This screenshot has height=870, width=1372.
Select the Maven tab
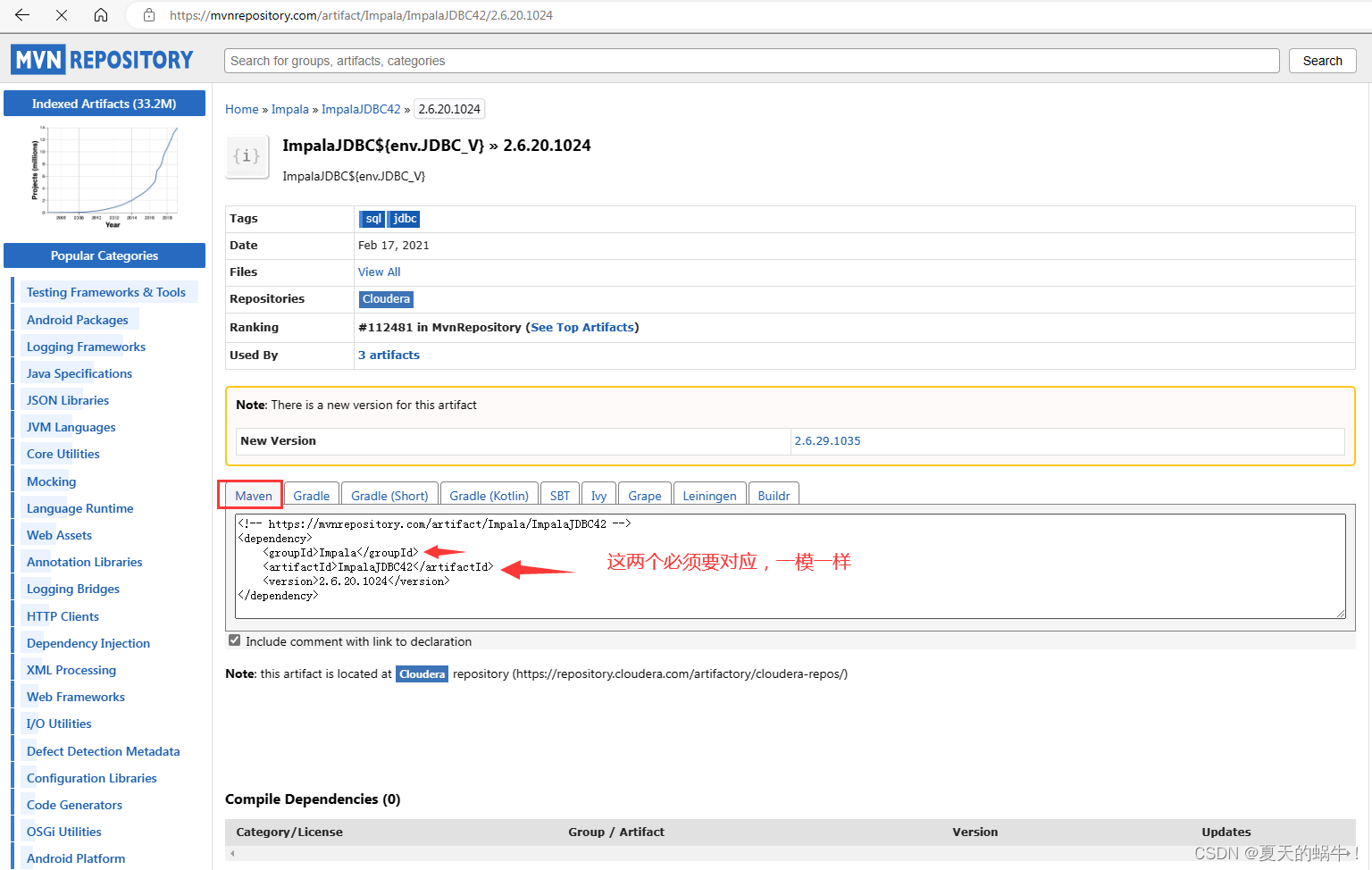[x=254, y=496]
